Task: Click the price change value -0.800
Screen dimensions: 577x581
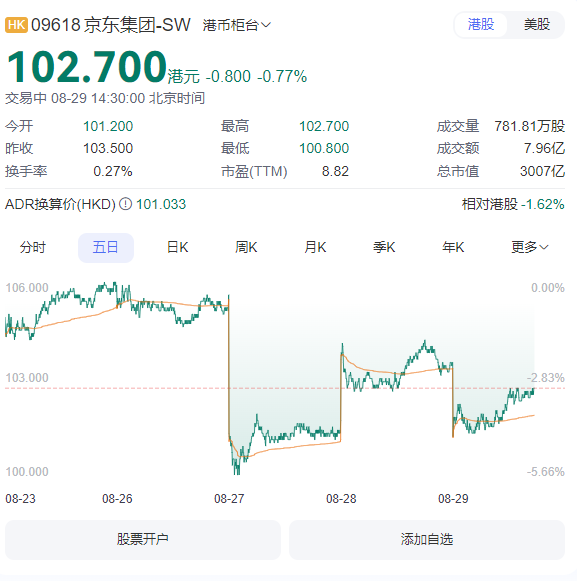Action: (228, 77)
